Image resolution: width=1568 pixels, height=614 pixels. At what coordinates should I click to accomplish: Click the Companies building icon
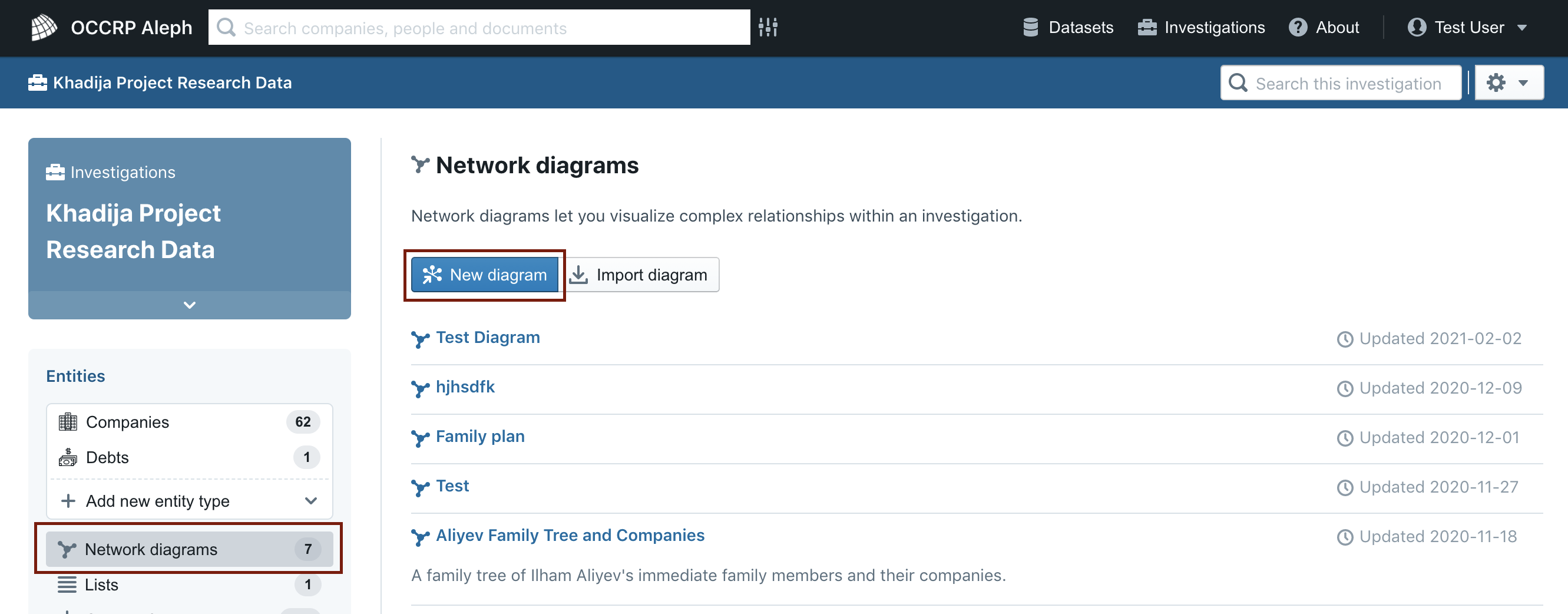click(x=68, y=421)
